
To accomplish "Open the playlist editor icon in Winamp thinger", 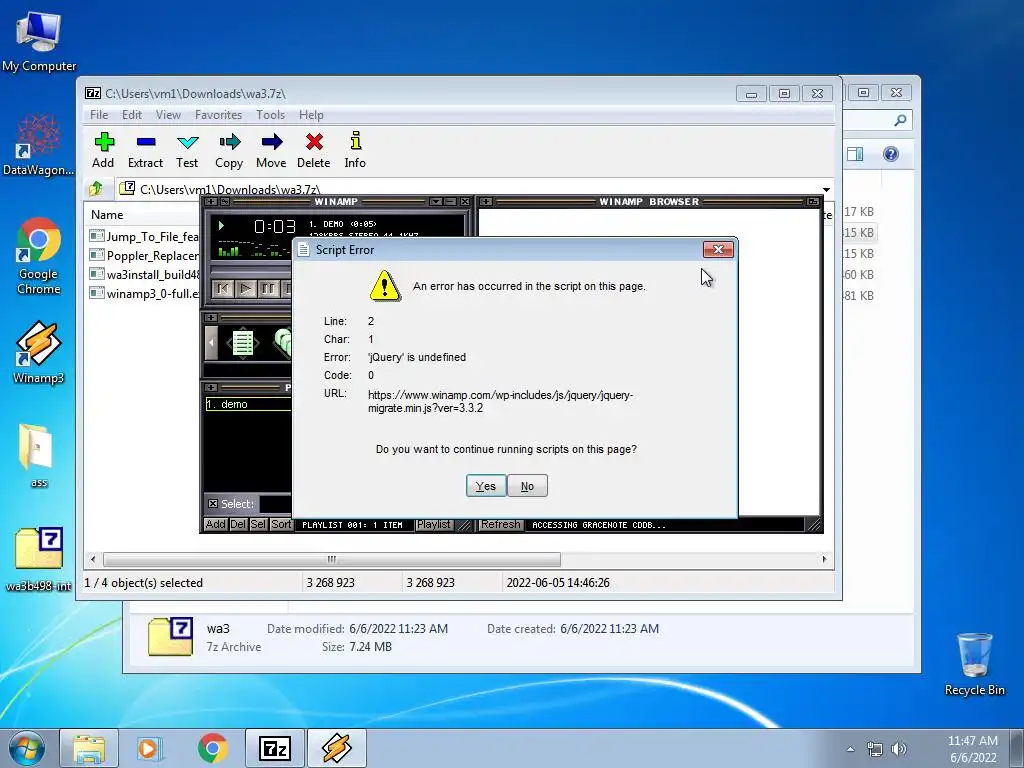I will 243,344.
